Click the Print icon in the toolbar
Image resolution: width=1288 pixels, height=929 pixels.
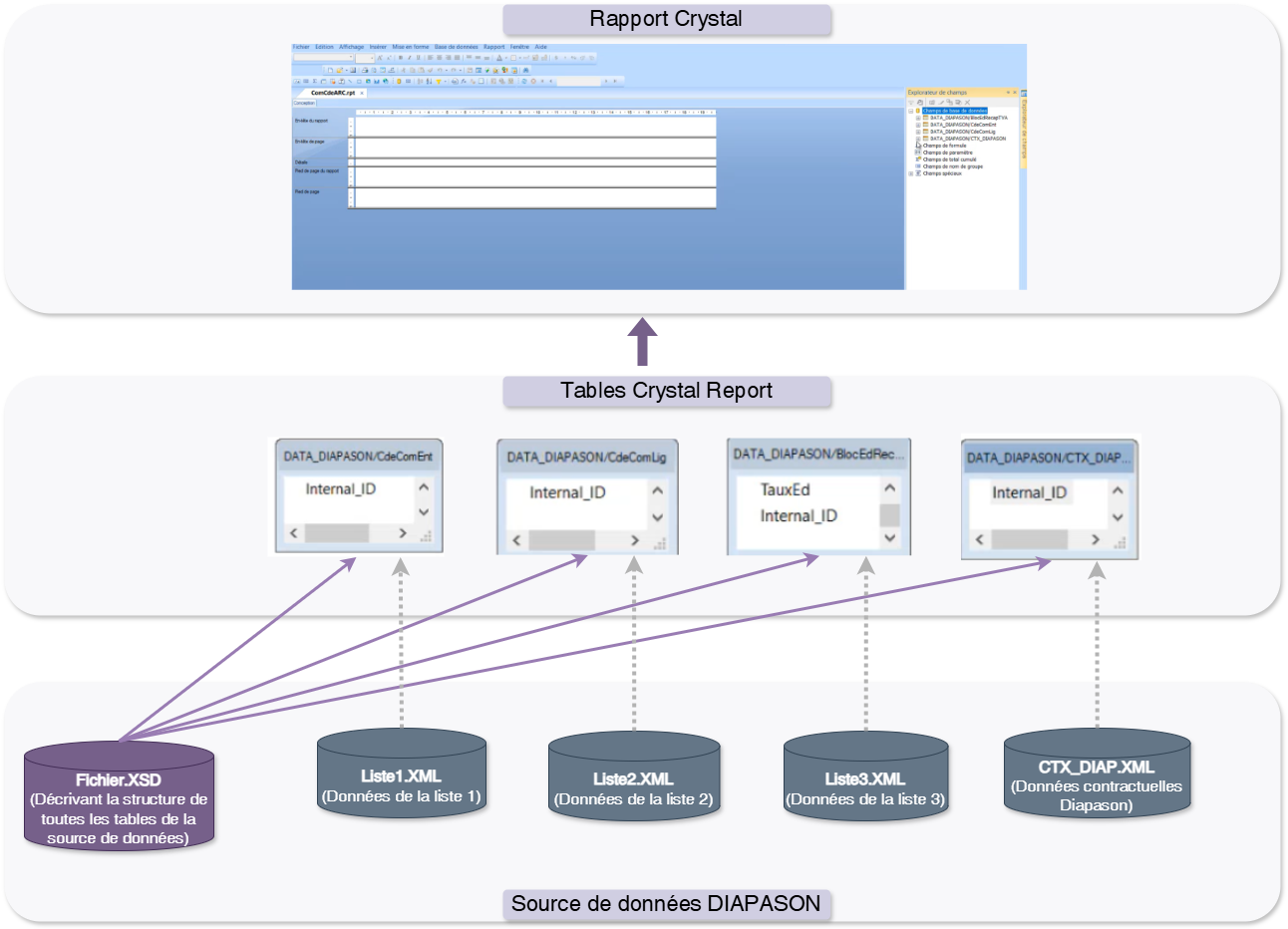click(x=367, y=72)
